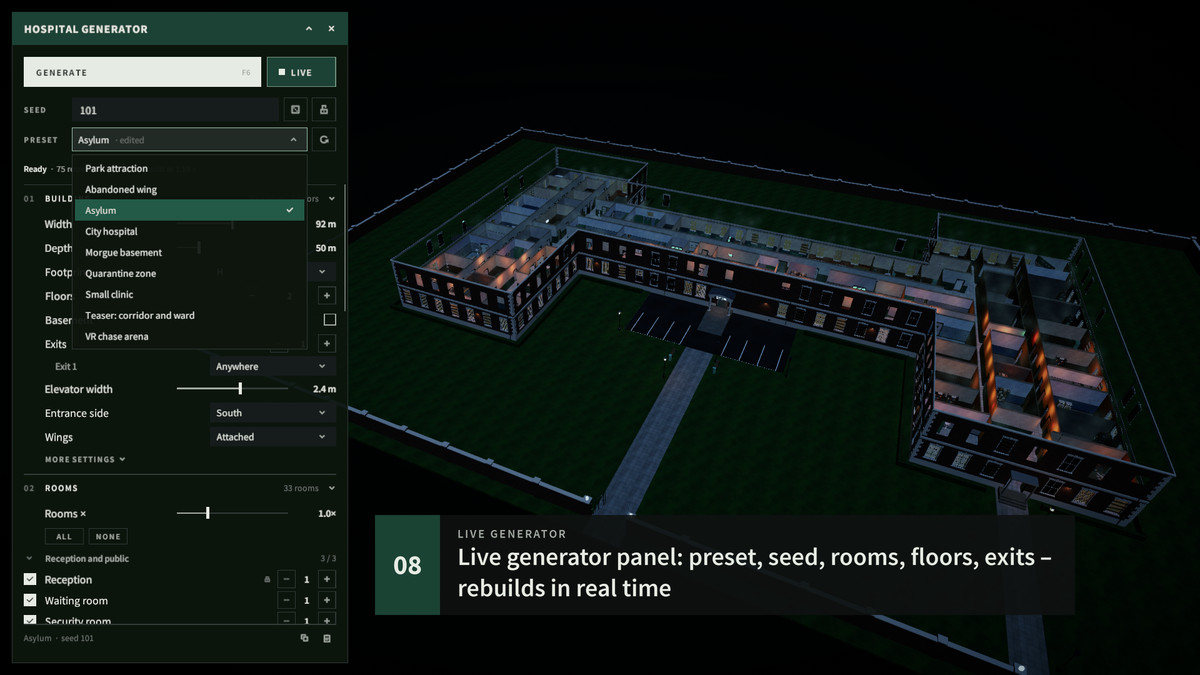Collapse the Building section chevron

tap(332, 199)
